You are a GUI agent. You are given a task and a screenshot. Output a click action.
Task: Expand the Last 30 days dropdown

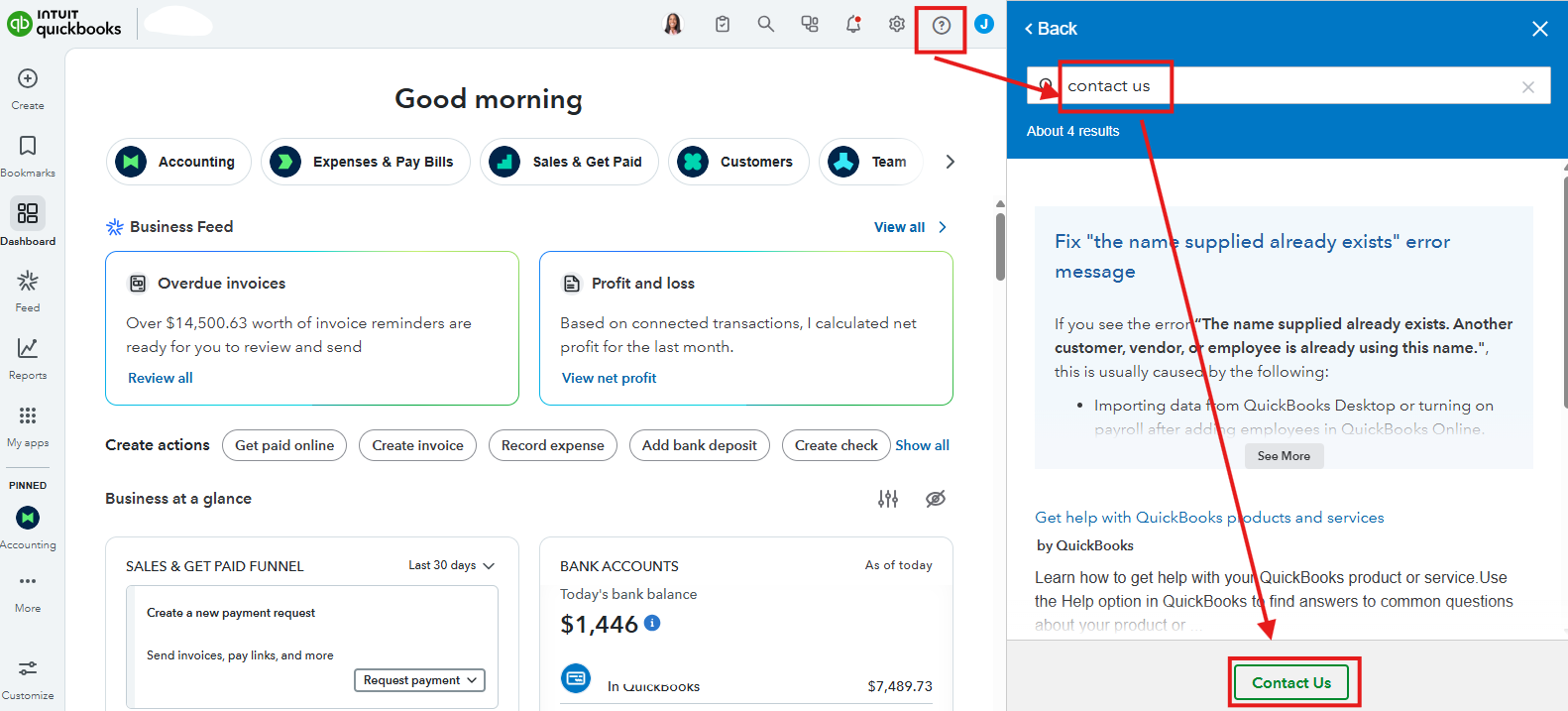pos(452,565)
